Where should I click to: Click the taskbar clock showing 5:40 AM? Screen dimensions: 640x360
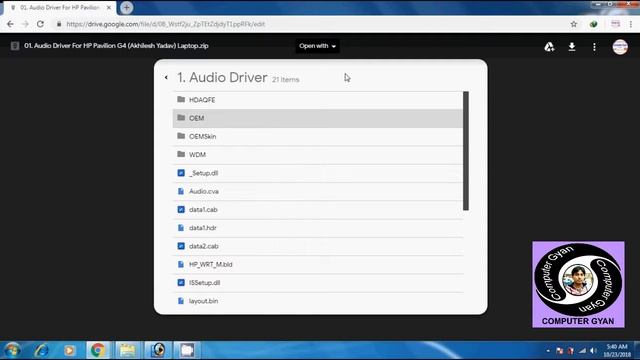click(617, 351)
